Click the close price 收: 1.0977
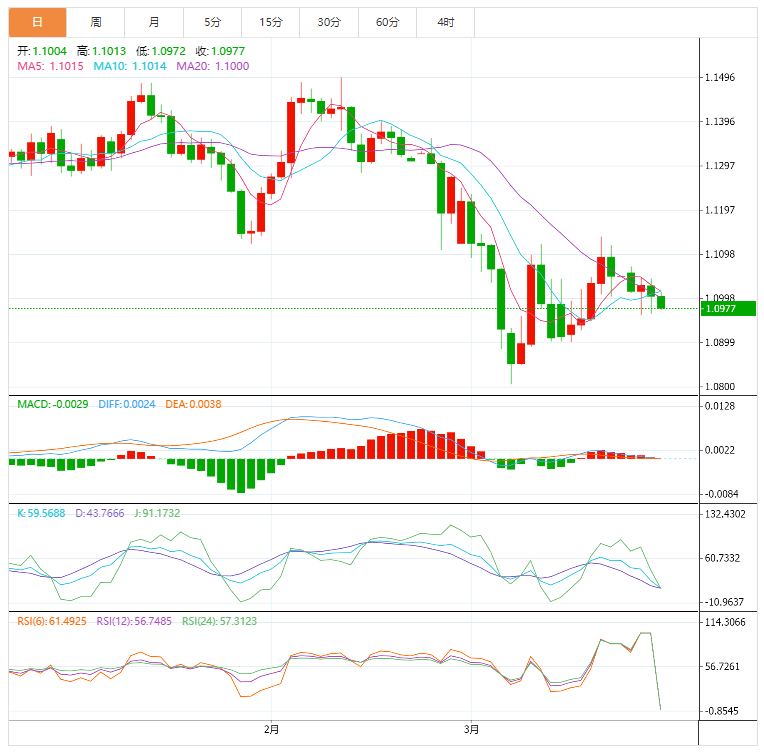The width and height of the screenshot is (764, 752). pyautogui.click(x=220, y=51)
